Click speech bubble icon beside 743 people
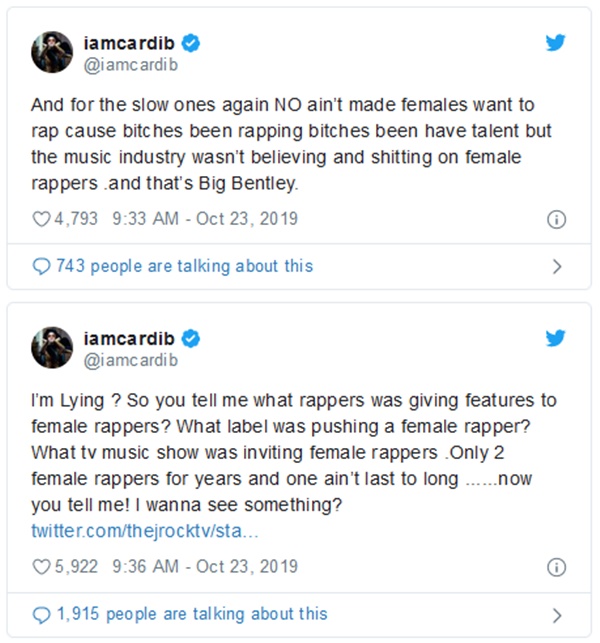This screenshot has width=600, height=643. (x=41, y=266)
